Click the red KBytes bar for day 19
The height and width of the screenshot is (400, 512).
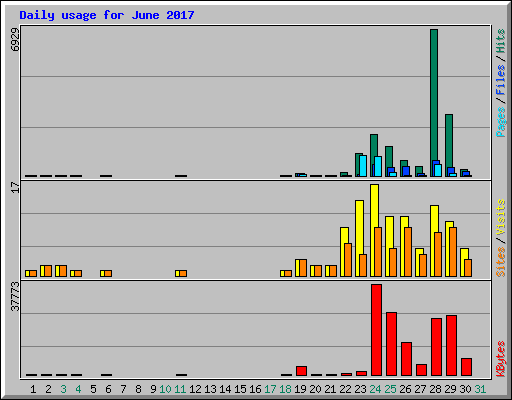pos(301,371)
